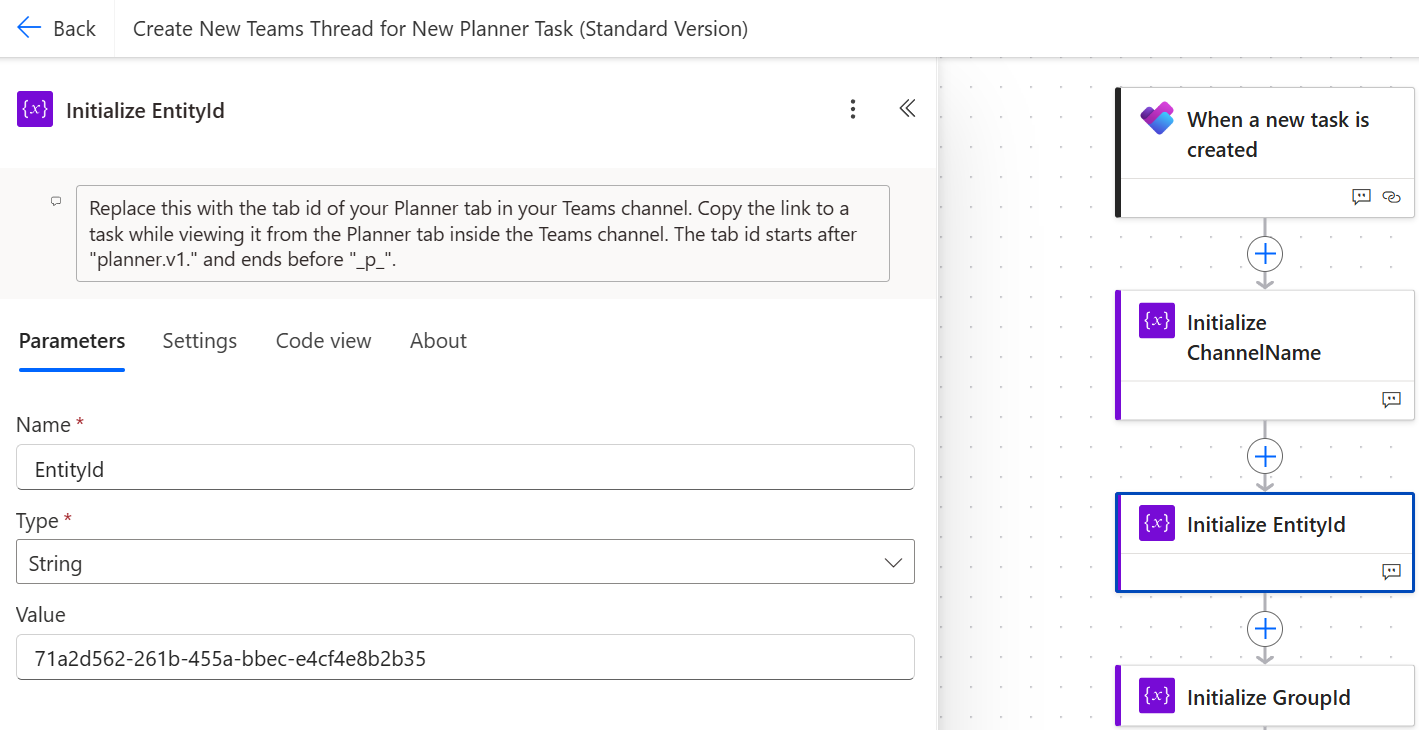Viewport: 1419px width, 730px height.
Task: Click the flow title Create New Teams Thread
Action: [x=440, y=29]
